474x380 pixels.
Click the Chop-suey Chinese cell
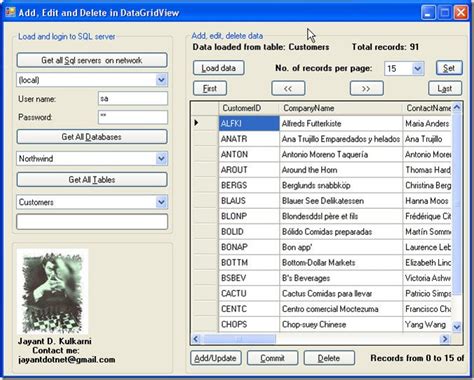pos(341,324)
